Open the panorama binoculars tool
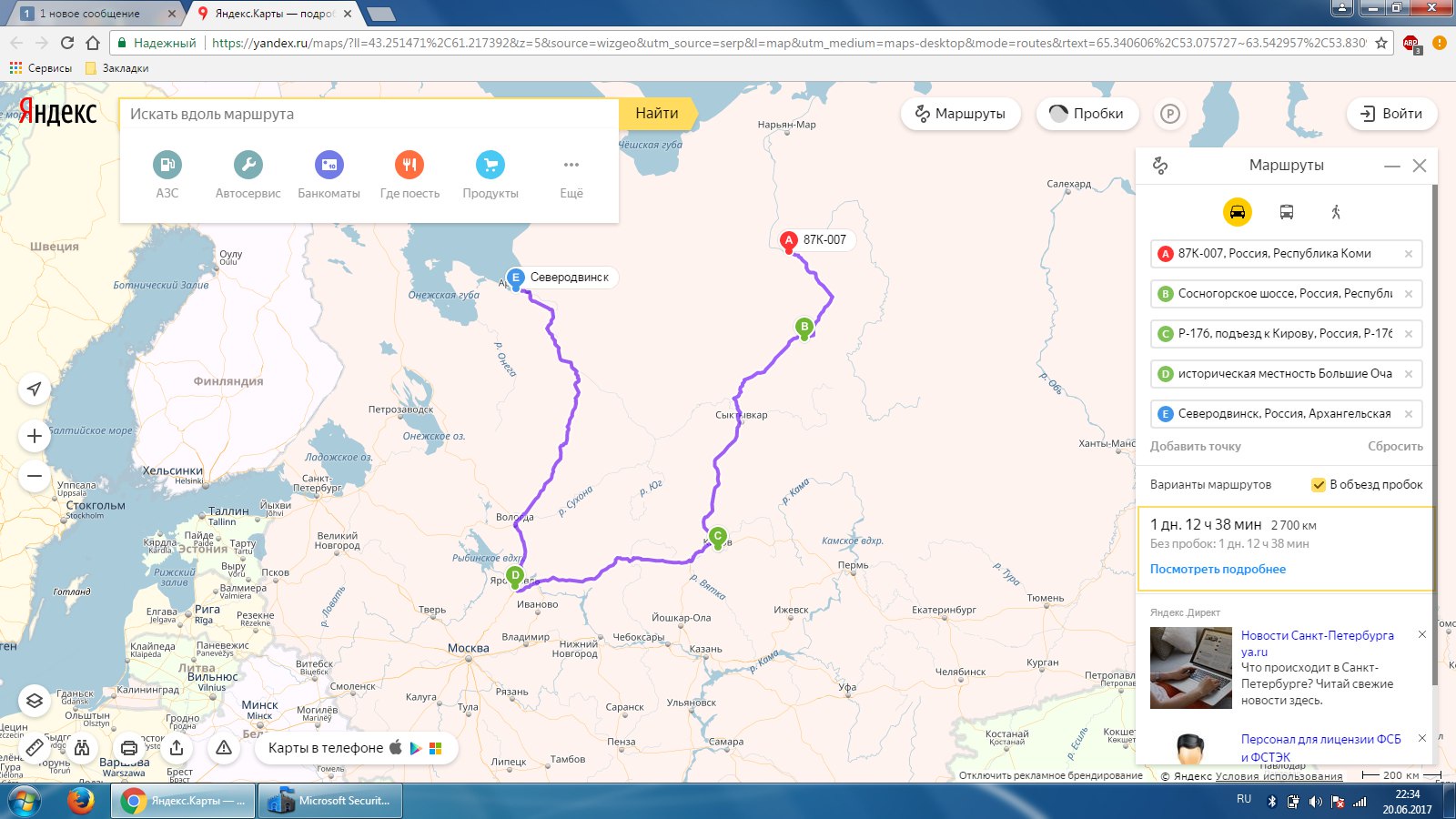The height and width of the screenshot is (819, 1456). coord(82,748)
